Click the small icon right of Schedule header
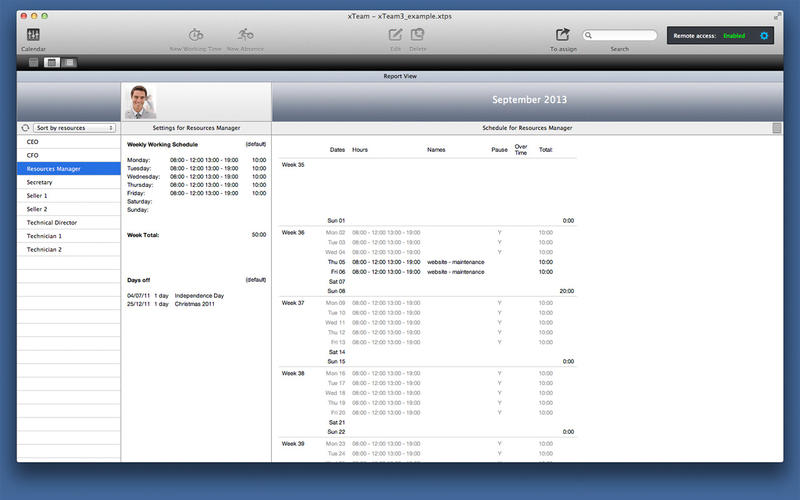 pos(777,128)
